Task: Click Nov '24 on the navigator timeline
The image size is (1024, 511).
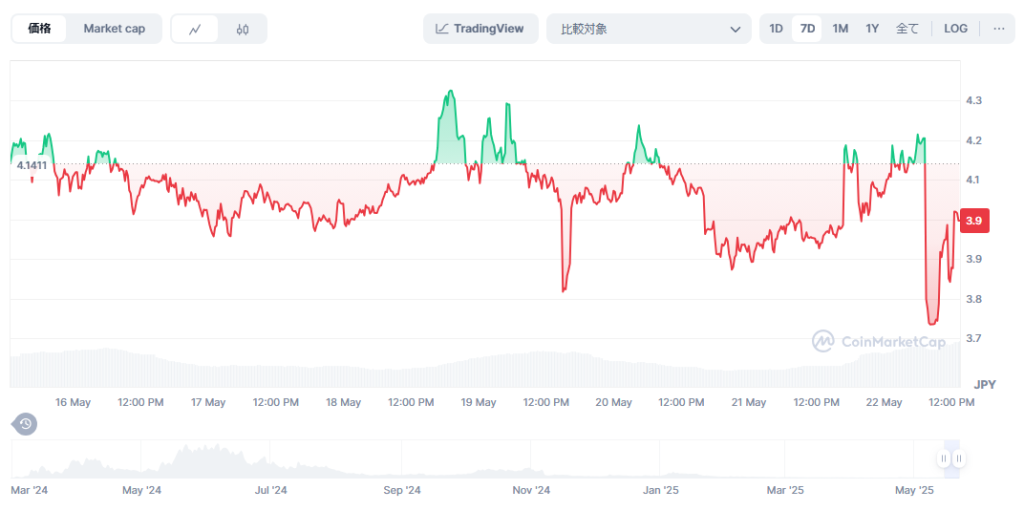Action: [x=531, y=491]
